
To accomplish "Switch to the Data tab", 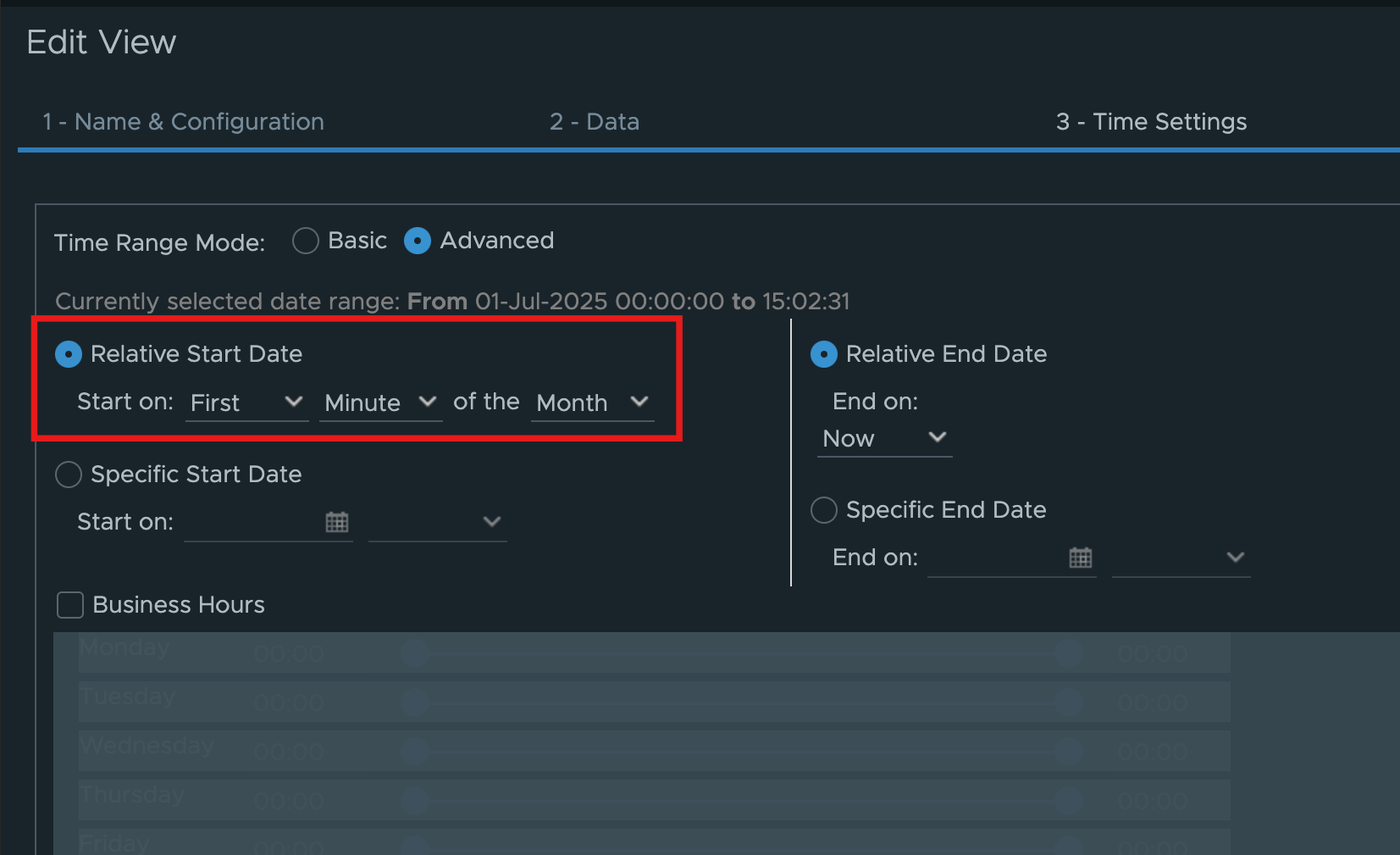I will 594,122.
